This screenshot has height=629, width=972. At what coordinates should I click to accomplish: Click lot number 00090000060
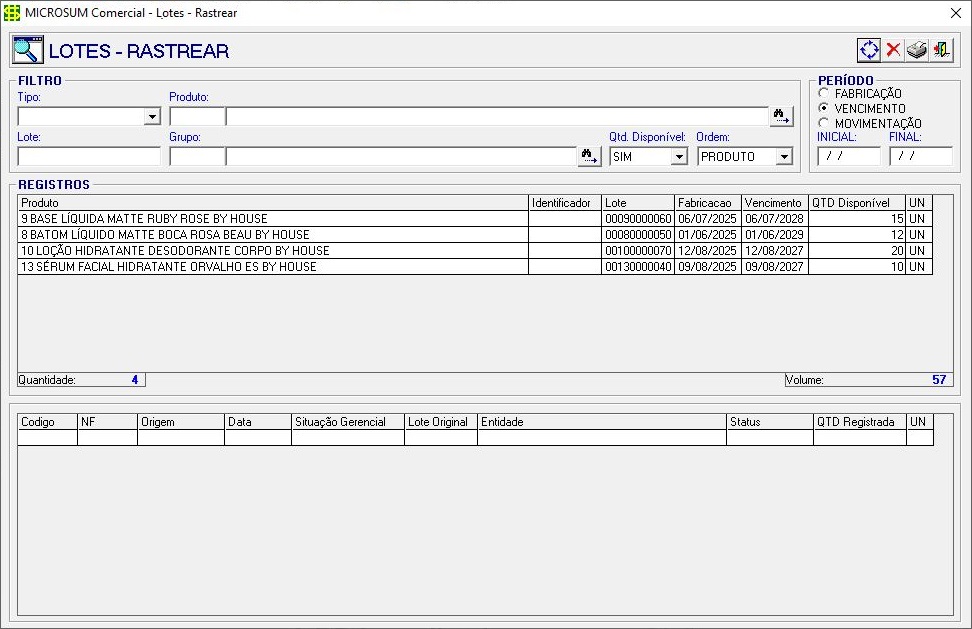click(x=638, y=219)
